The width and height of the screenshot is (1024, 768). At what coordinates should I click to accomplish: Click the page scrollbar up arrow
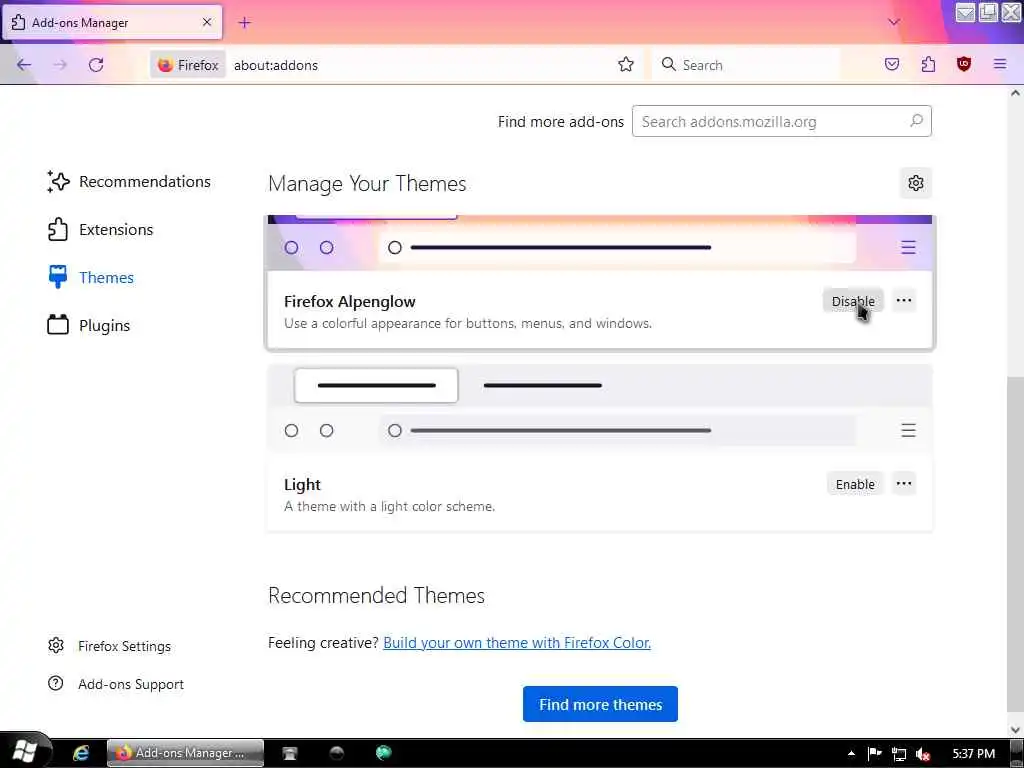pos(1015,93)
